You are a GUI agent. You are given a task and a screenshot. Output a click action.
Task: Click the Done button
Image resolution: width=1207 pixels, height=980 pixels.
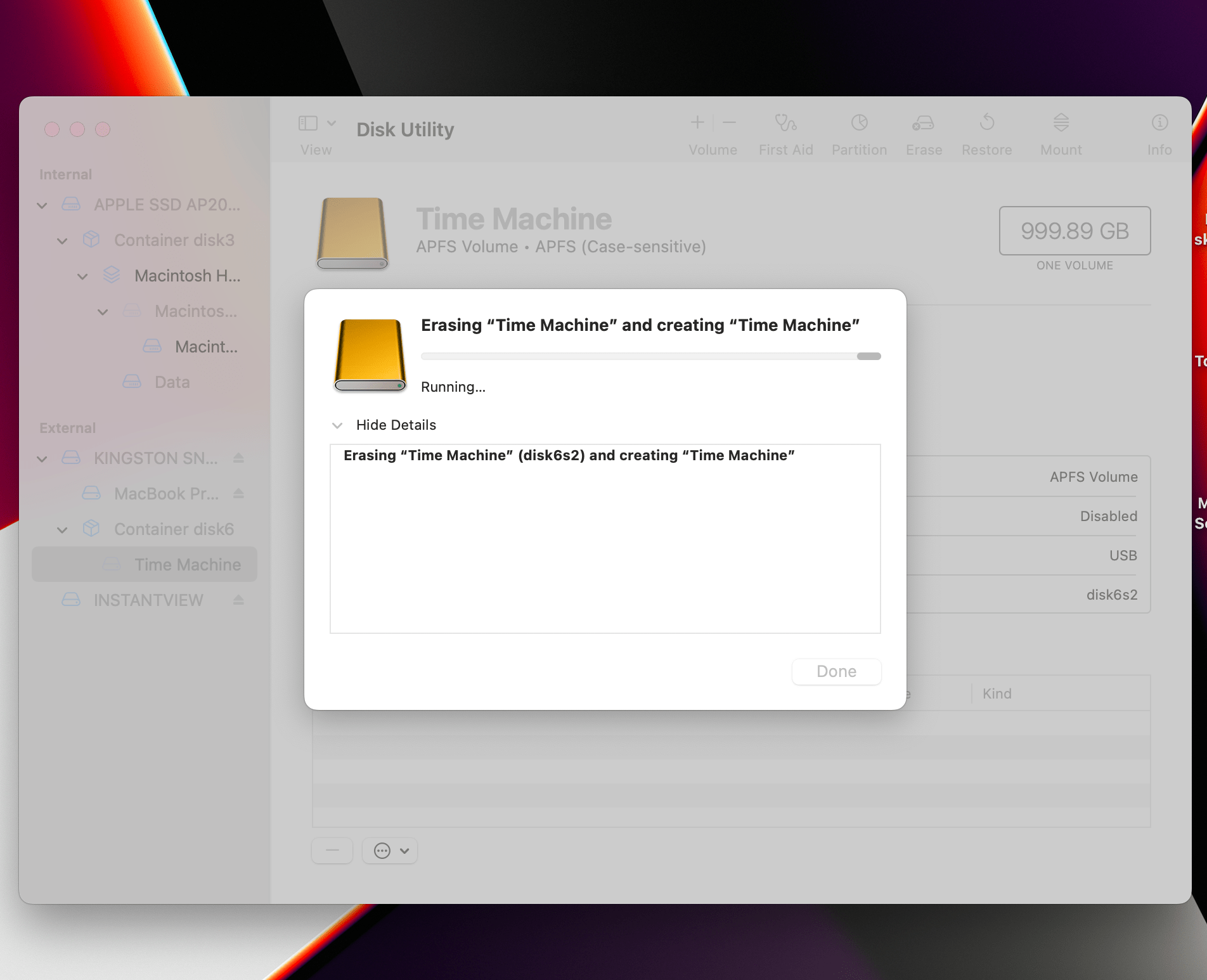point(836,671)
